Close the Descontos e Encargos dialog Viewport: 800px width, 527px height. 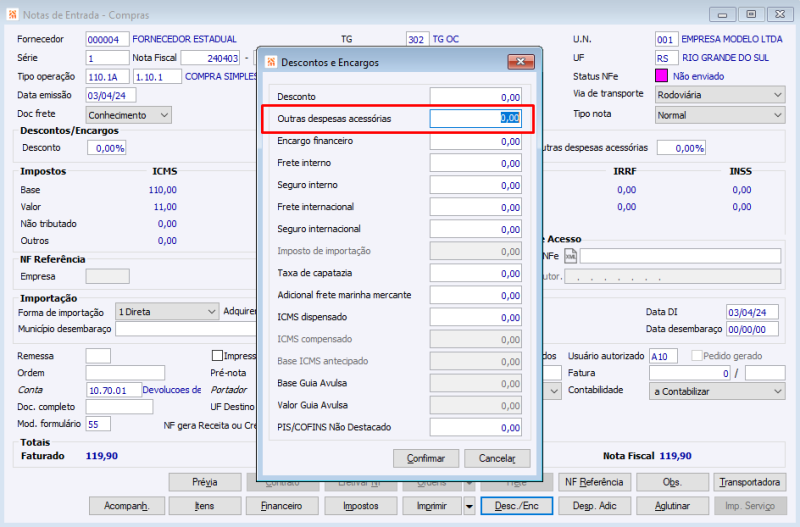(x=521, y=62)
